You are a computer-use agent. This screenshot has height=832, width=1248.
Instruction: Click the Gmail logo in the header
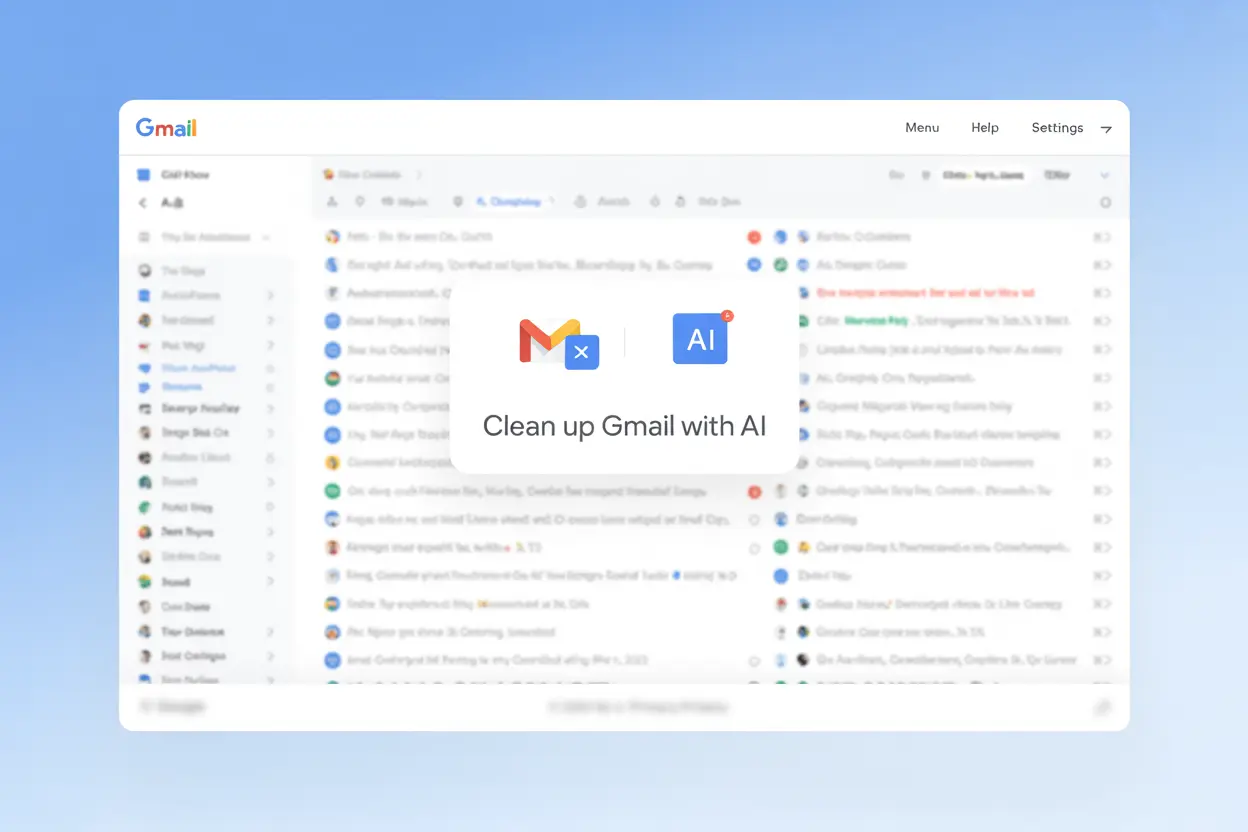coord(166,128)
